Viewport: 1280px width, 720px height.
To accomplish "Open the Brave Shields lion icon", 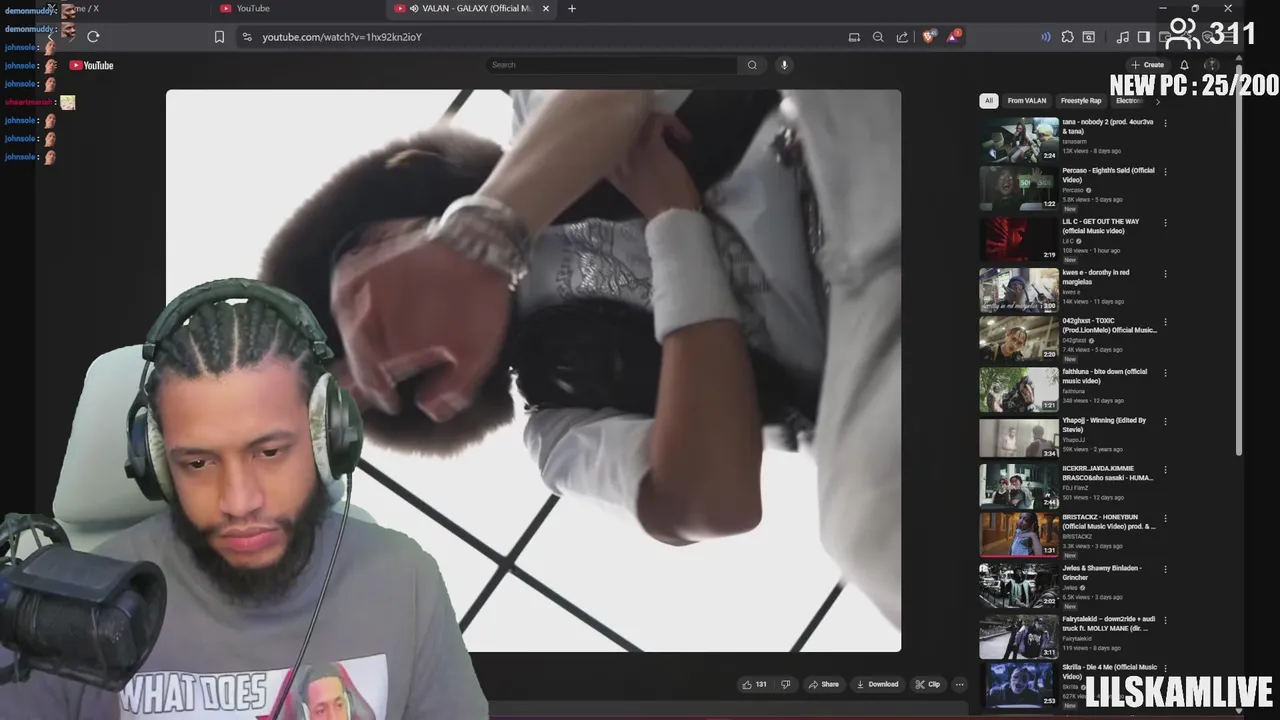I will [x=929, y=37].
